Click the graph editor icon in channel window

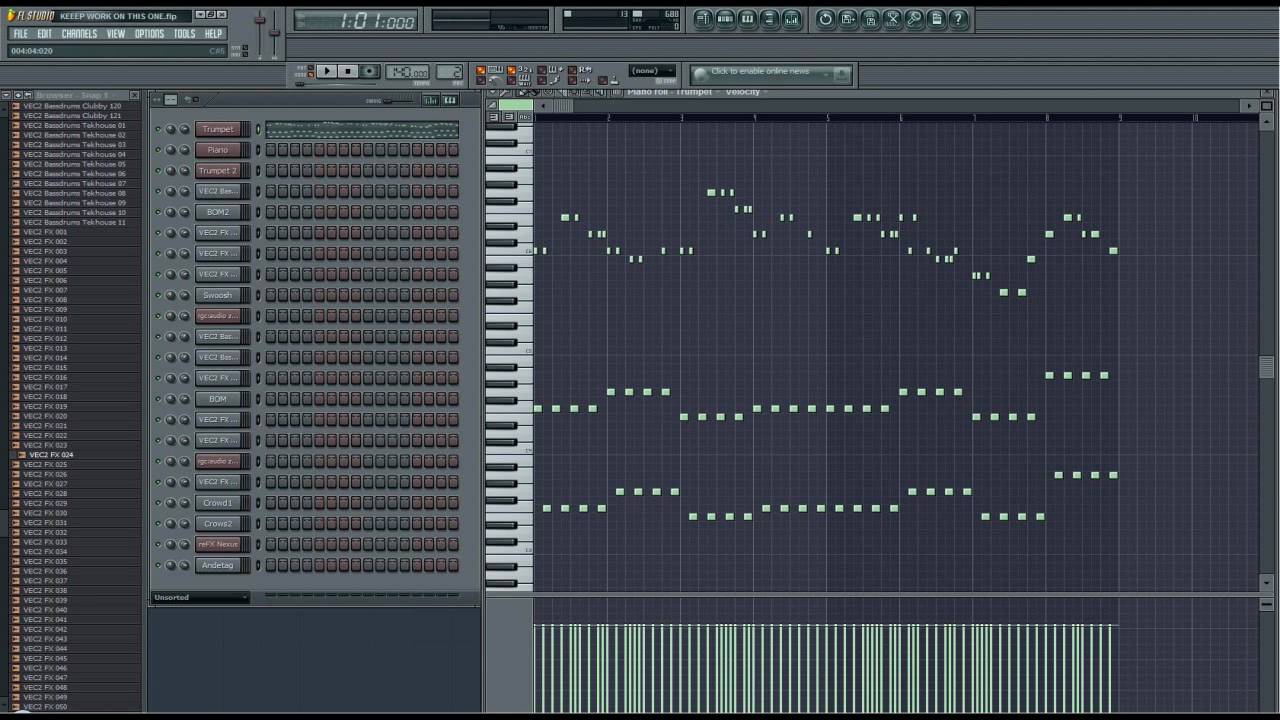coord(431,100)
